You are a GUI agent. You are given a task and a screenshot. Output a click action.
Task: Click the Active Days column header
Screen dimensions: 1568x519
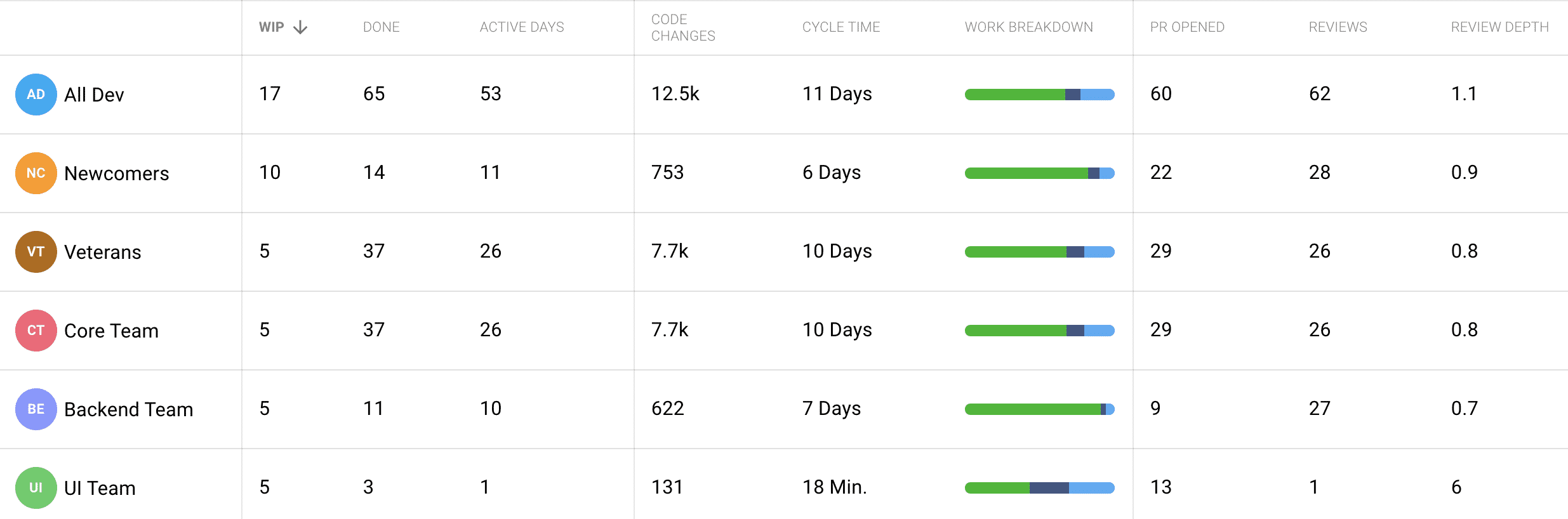point(522,27)
